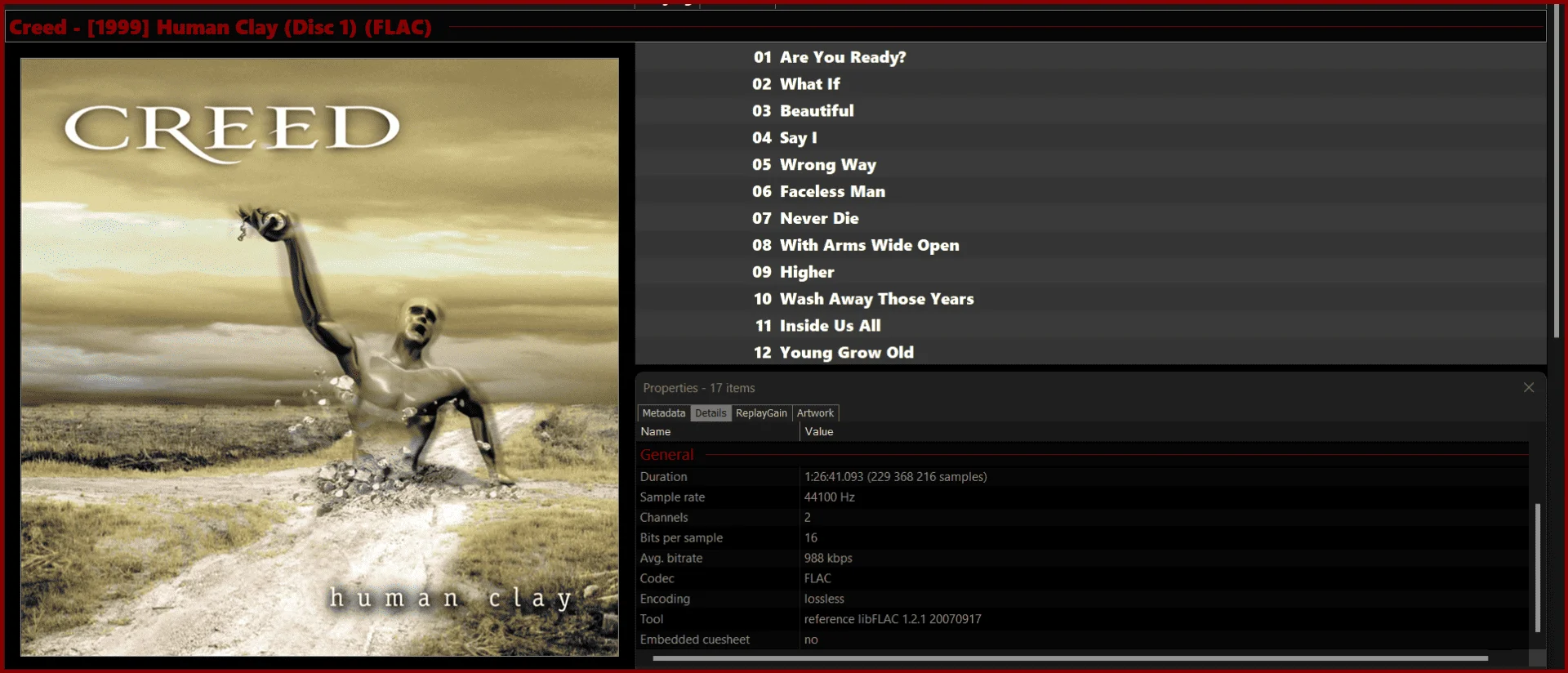Open the Artwork tab
Image resolution: width=1568 pixels, height=673 pixels.
[x=815, y=413]
